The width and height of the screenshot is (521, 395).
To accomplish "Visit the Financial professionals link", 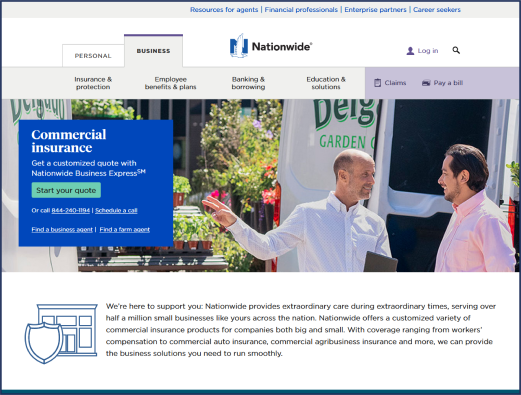I will [x=301, y=10].
